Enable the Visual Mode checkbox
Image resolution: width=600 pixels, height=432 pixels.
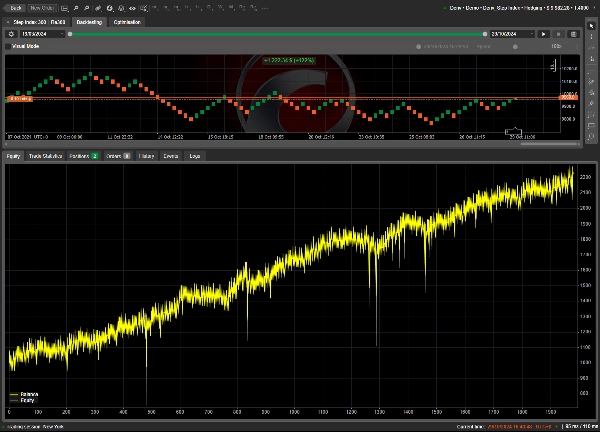[8, 46]
